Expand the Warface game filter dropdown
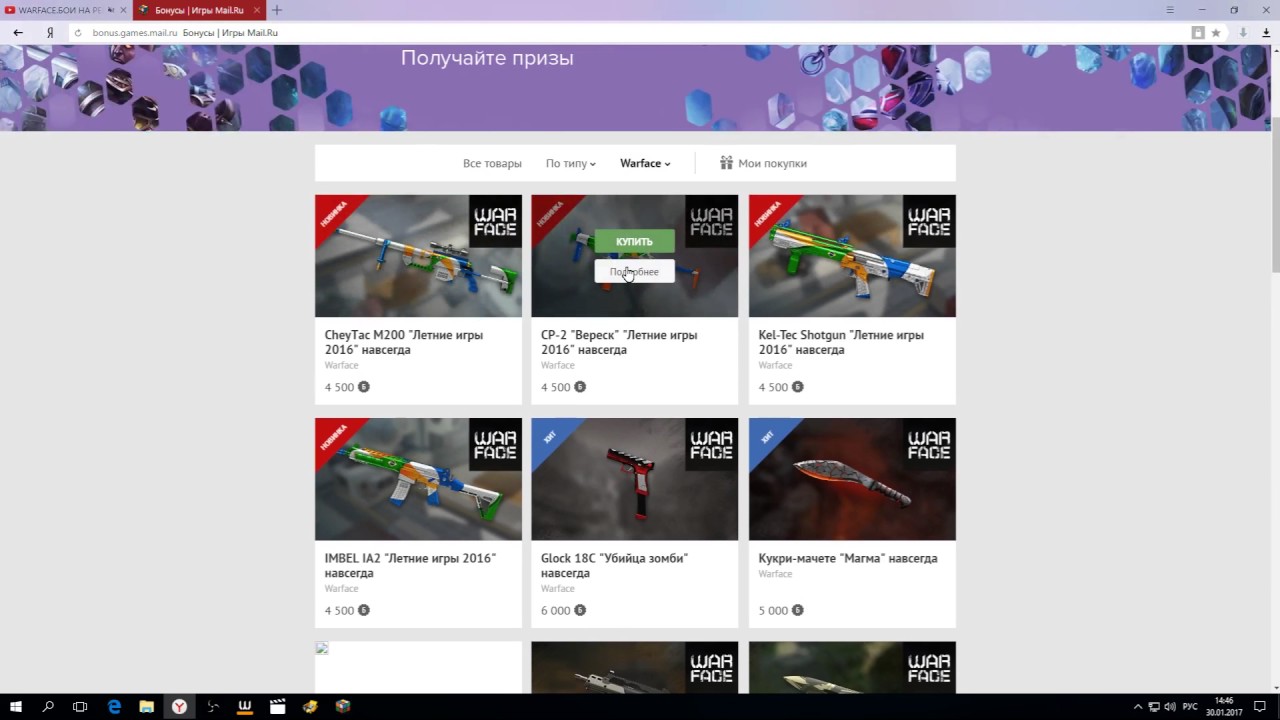This screenshot has width=1280, height=720. point(645,163)
